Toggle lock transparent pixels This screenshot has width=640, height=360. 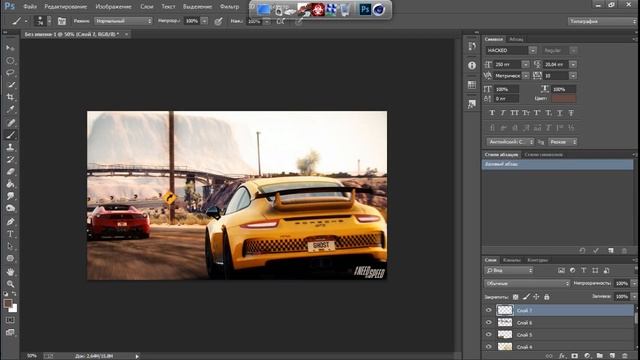(516, 297)
